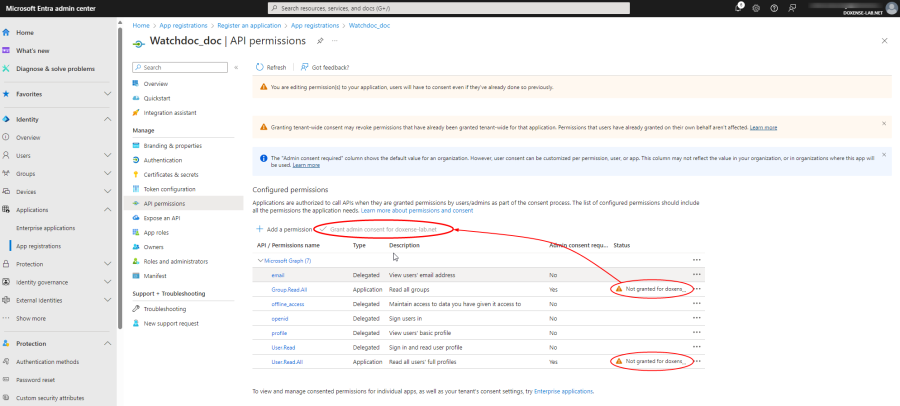This screenshot has height=406, width=900.
Task: Open the Certificates & secrets blade
Action: pos(171,174)
